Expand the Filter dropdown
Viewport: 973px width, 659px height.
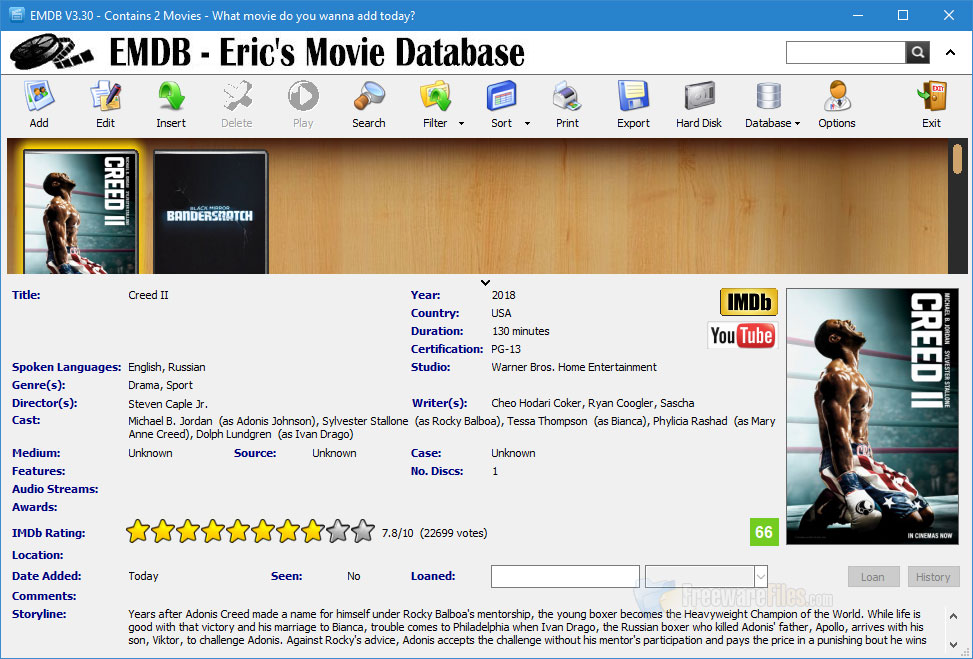point(459,122)
